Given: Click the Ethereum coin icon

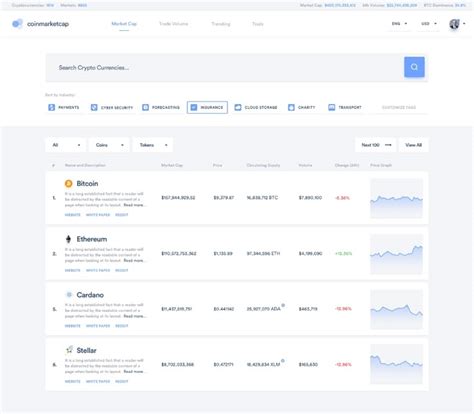Looking at the screenshot, I should [x=68, y=239].
